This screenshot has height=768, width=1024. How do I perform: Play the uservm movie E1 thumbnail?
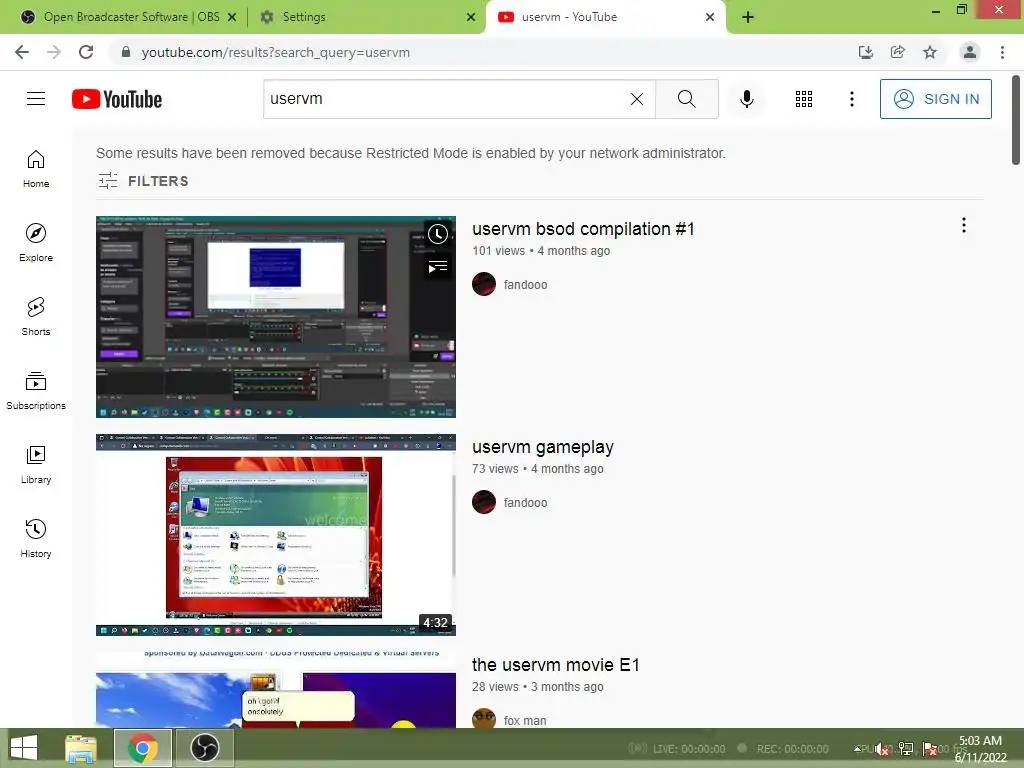coord(276,690)
